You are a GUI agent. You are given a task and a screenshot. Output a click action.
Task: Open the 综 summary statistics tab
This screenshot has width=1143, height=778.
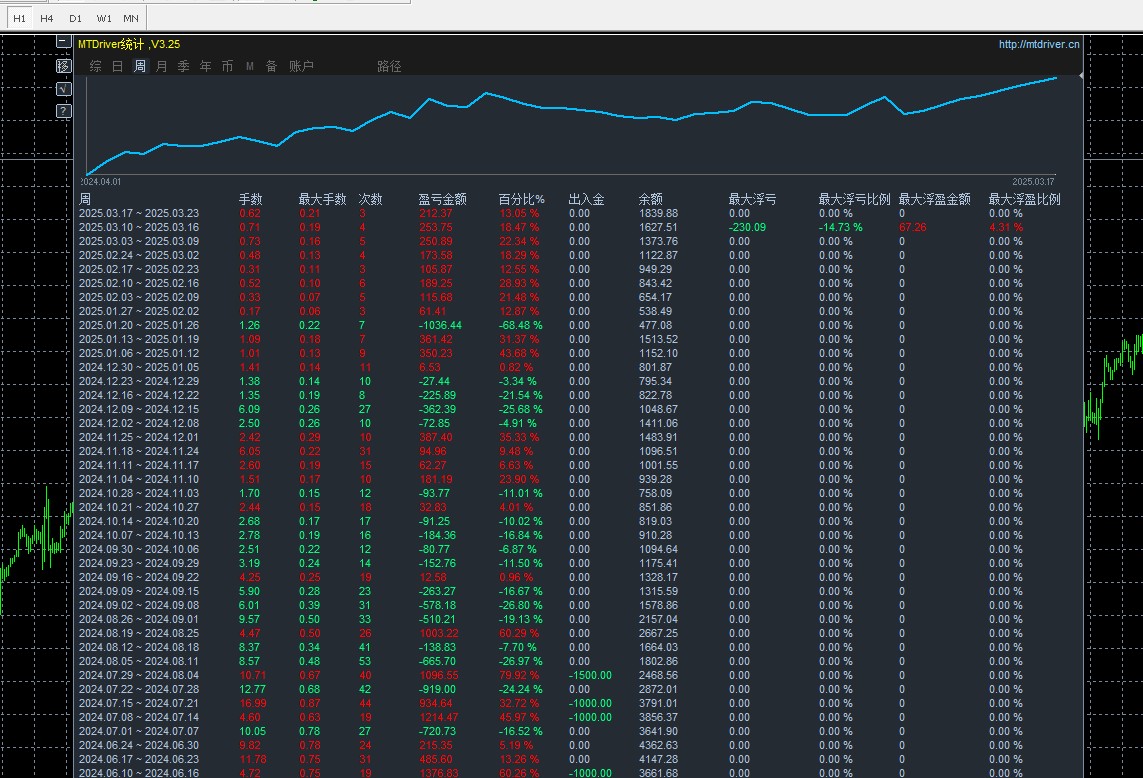tap(96, 66)
